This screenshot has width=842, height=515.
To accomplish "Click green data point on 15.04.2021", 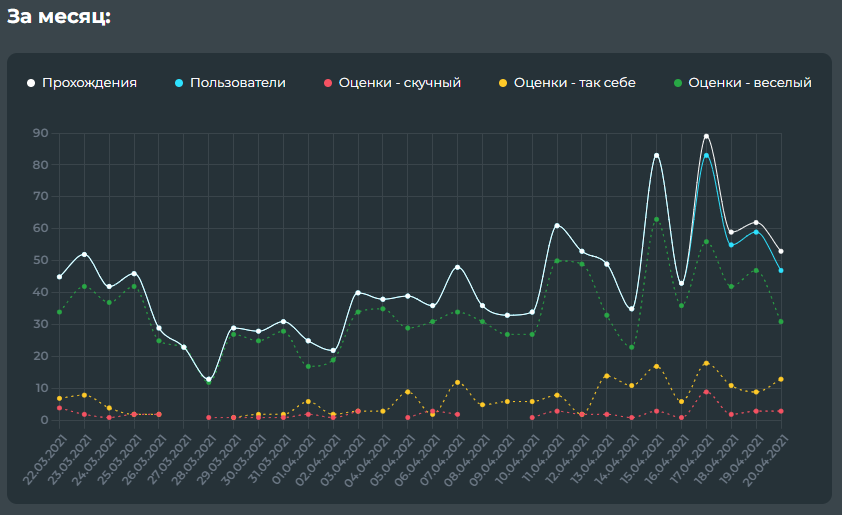I will (657, 219).
